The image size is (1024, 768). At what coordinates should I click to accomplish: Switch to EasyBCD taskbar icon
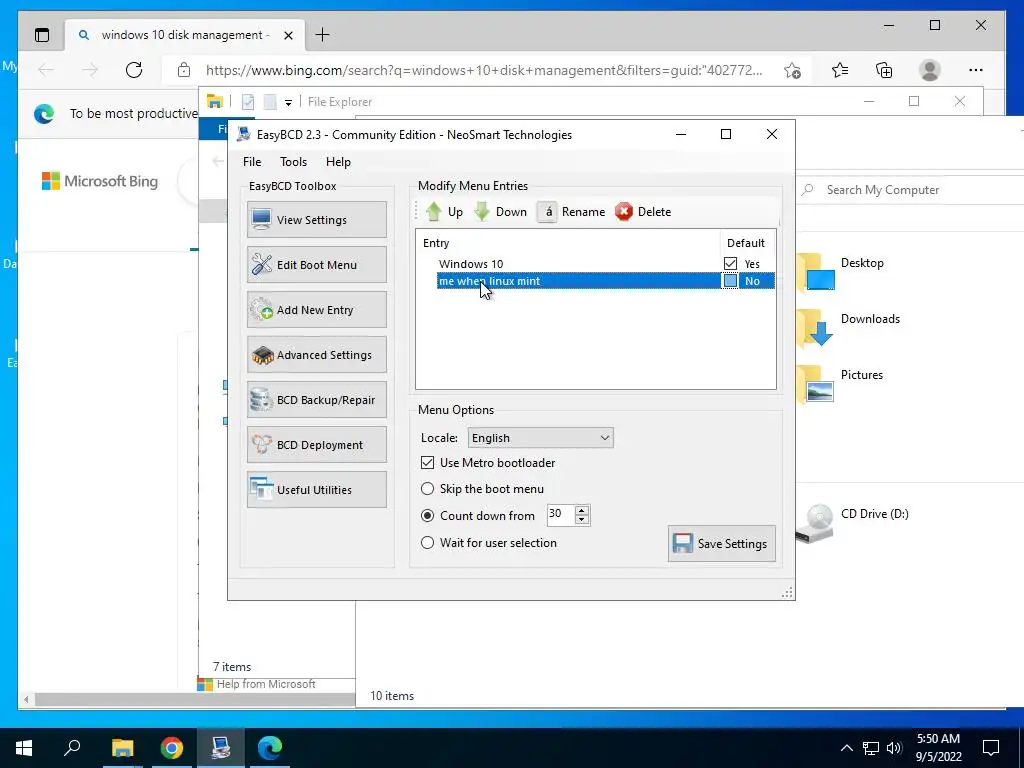tap(221, 748)
